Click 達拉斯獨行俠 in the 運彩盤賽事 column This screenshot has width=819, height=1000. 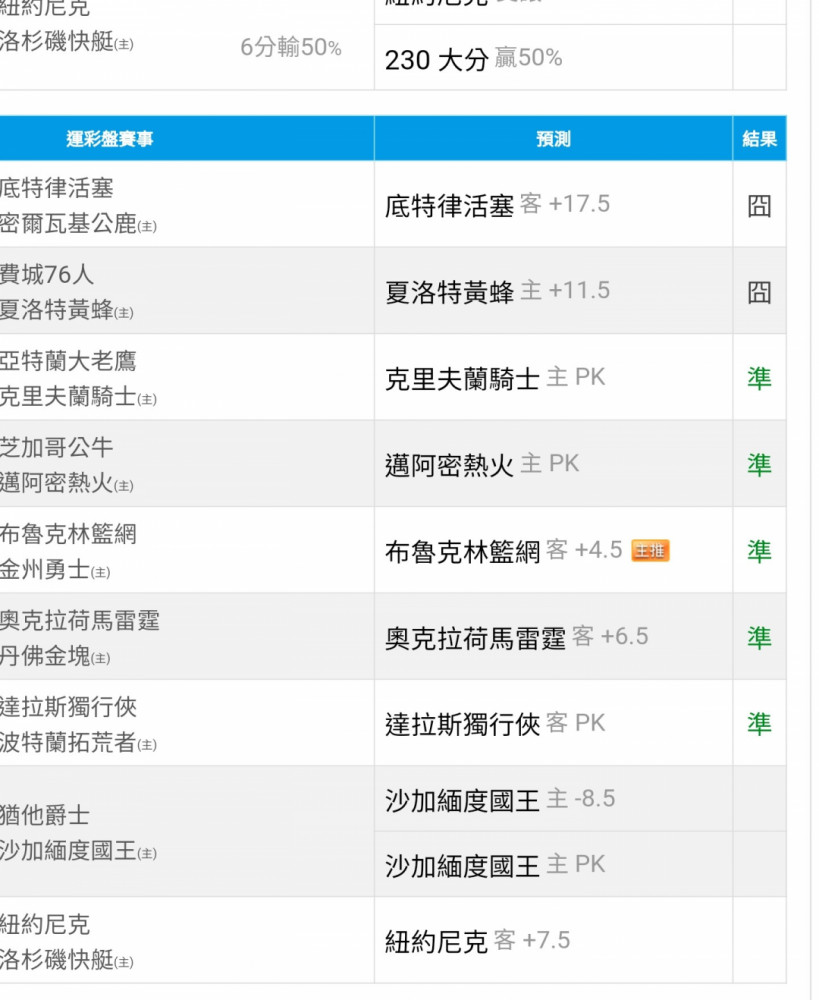[68, 707]
